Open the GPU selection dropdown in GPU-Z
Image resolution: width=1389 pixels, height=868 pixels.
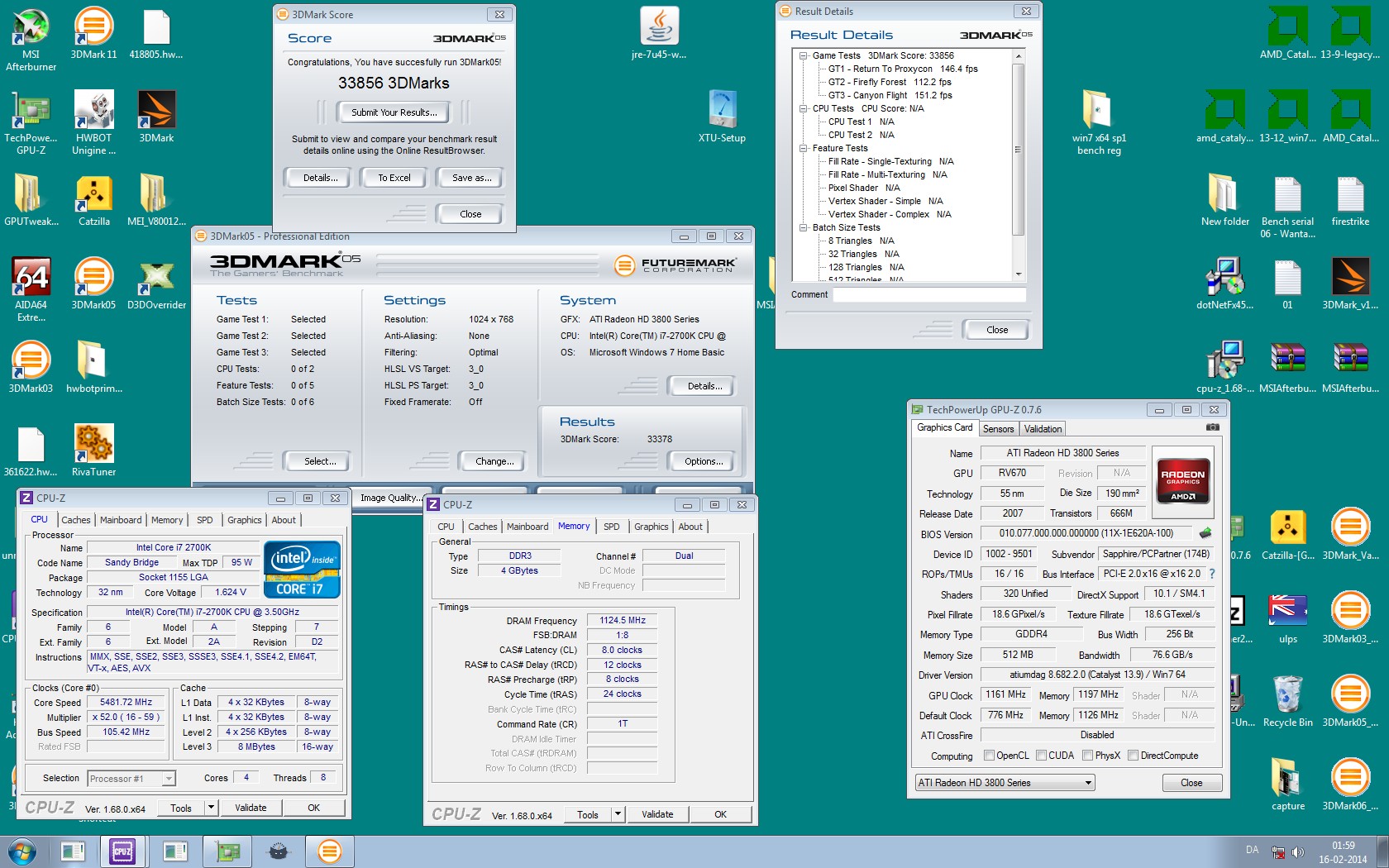pyautogui.click(x=1005, y=782)
